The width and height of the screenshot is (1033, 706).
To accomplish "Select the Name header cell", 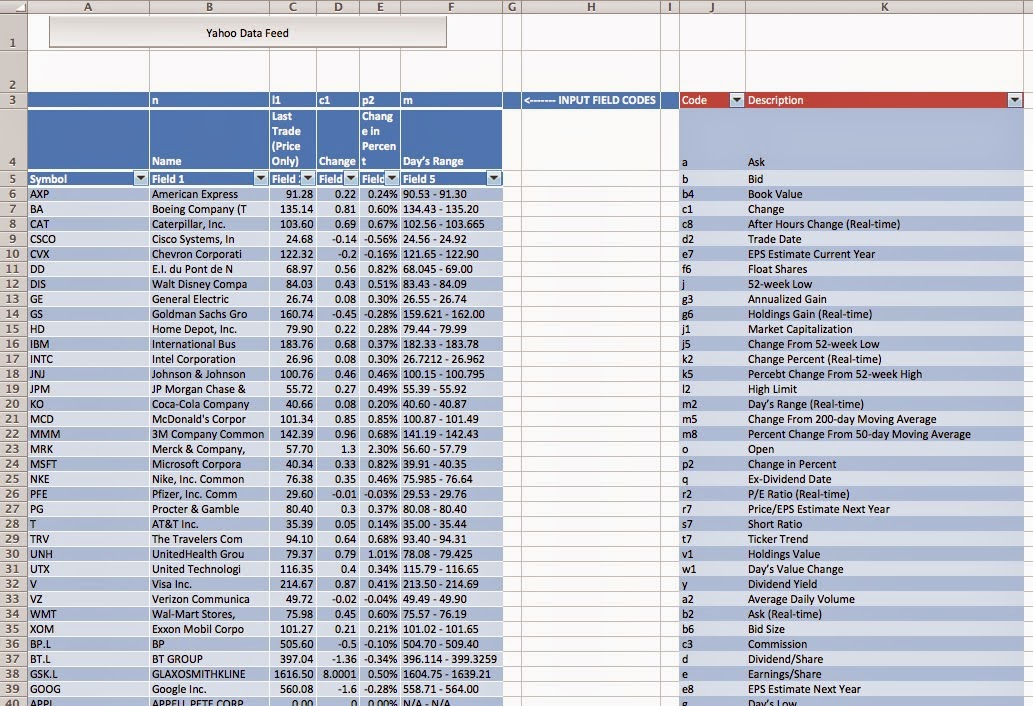I will (209, 139).
